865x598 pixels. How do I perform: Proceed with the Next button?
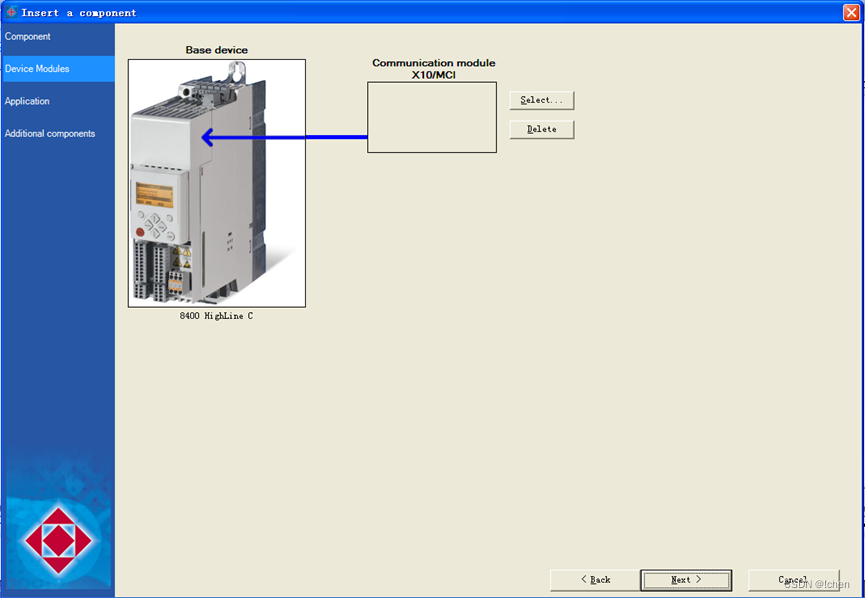(686, 580)
